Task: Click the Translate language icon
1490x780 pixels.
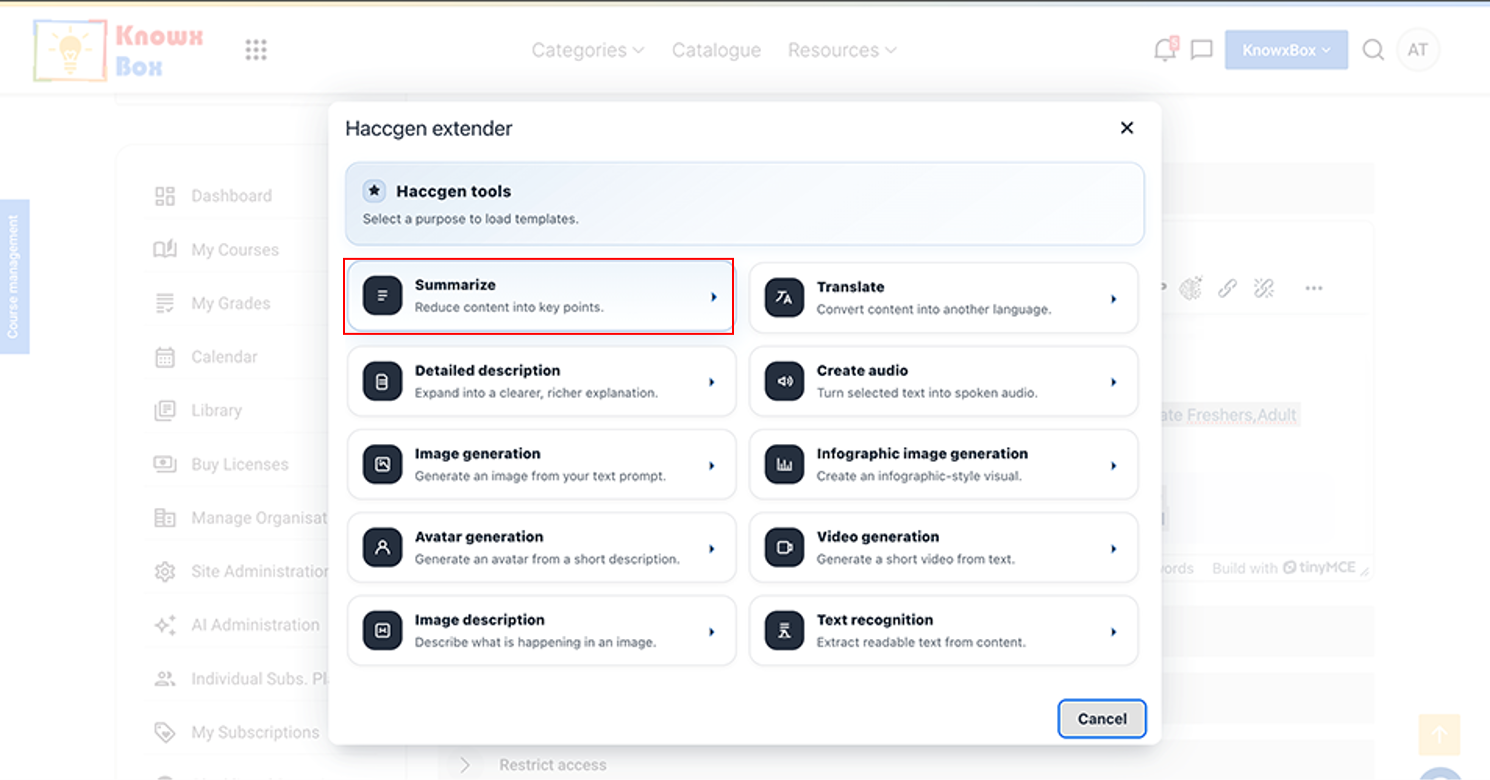Action: tap(784, 298)
